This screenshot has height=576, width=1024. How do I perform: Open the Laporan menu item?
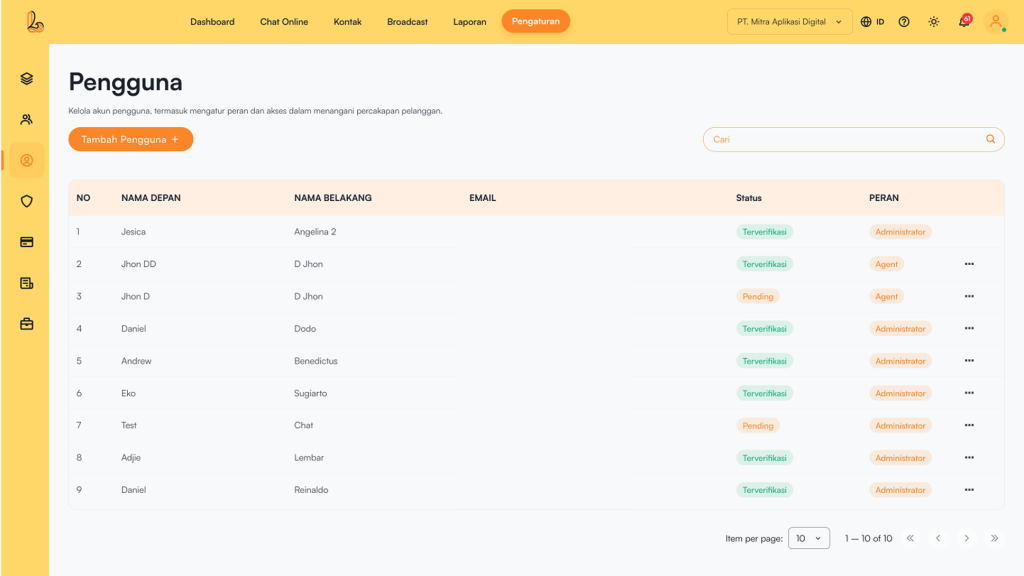469,22
